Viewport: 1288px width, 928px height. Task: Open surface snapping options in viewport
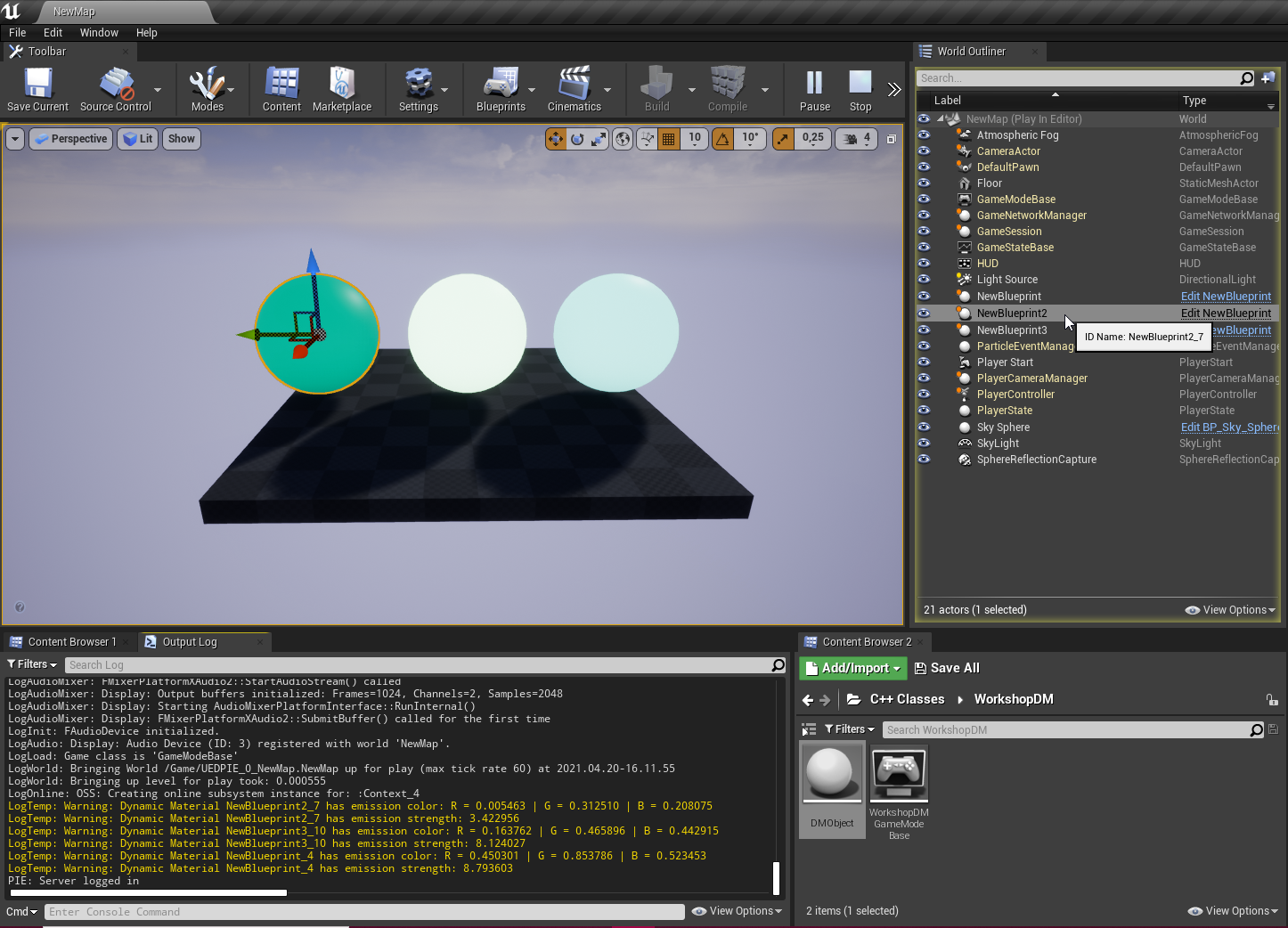pyautogui.click(x=648, y=139)
